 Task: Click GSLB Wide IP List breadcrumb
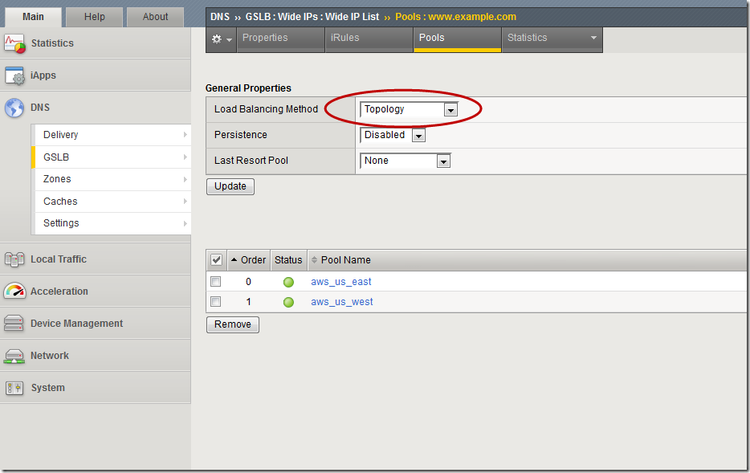pos(312,17)
